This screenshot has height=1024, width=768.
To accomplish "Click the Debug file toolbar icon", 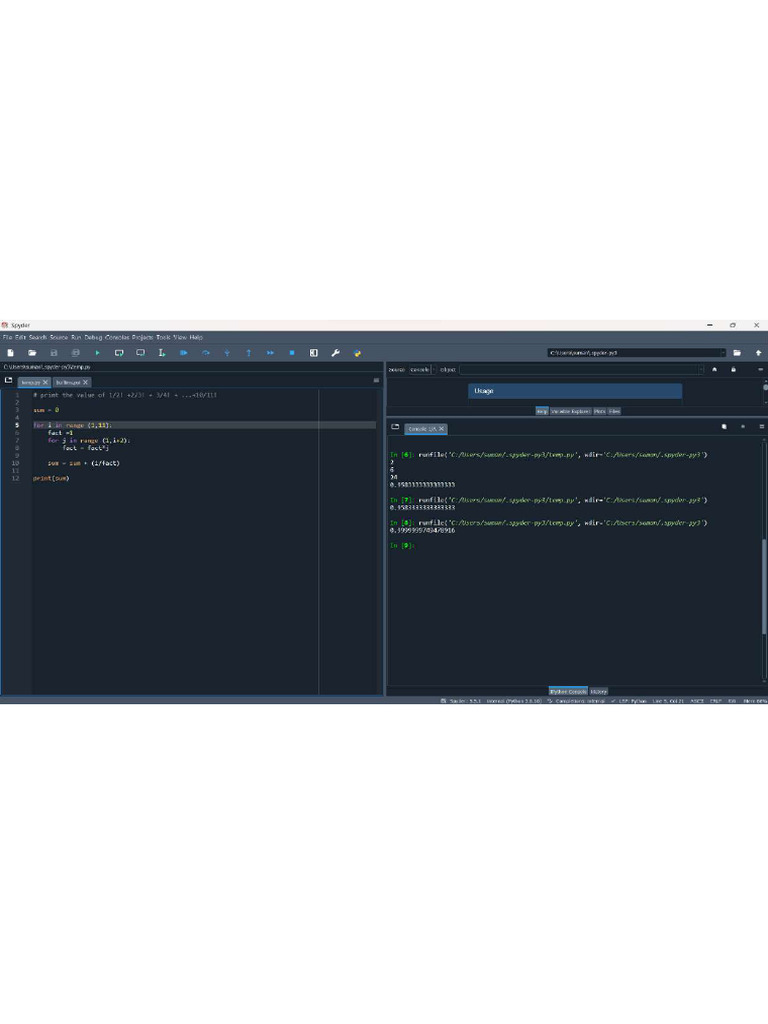I will (184, 353).
